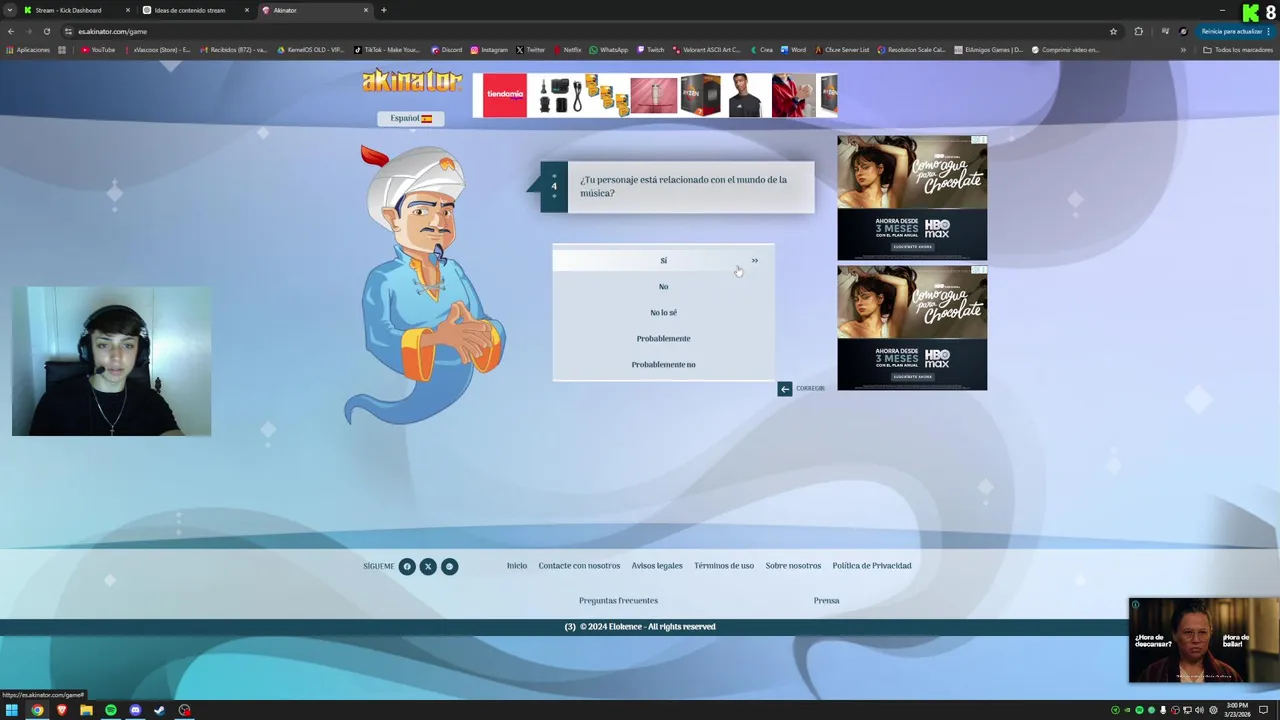The image size is (1280, 720).
Task: Switch to 'Stream - Kick Dashboard' tab
Action: click(76, 10)
